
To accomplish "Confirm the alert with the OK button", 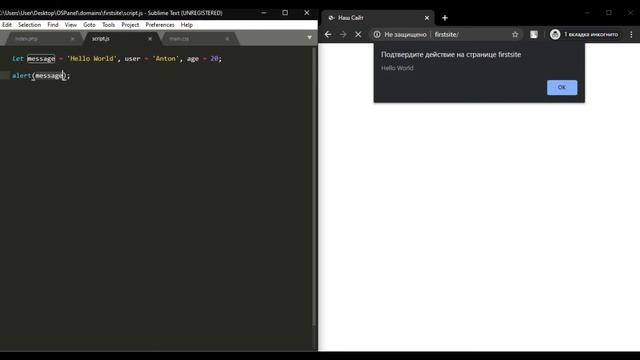I will tap(562, 87).
